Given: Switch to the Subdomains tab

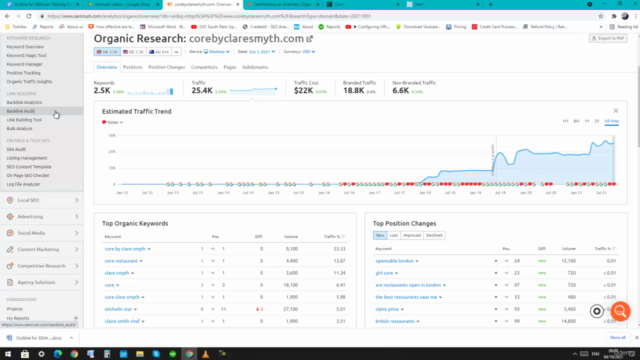Looking at the screenshot, I should point(255,67).
